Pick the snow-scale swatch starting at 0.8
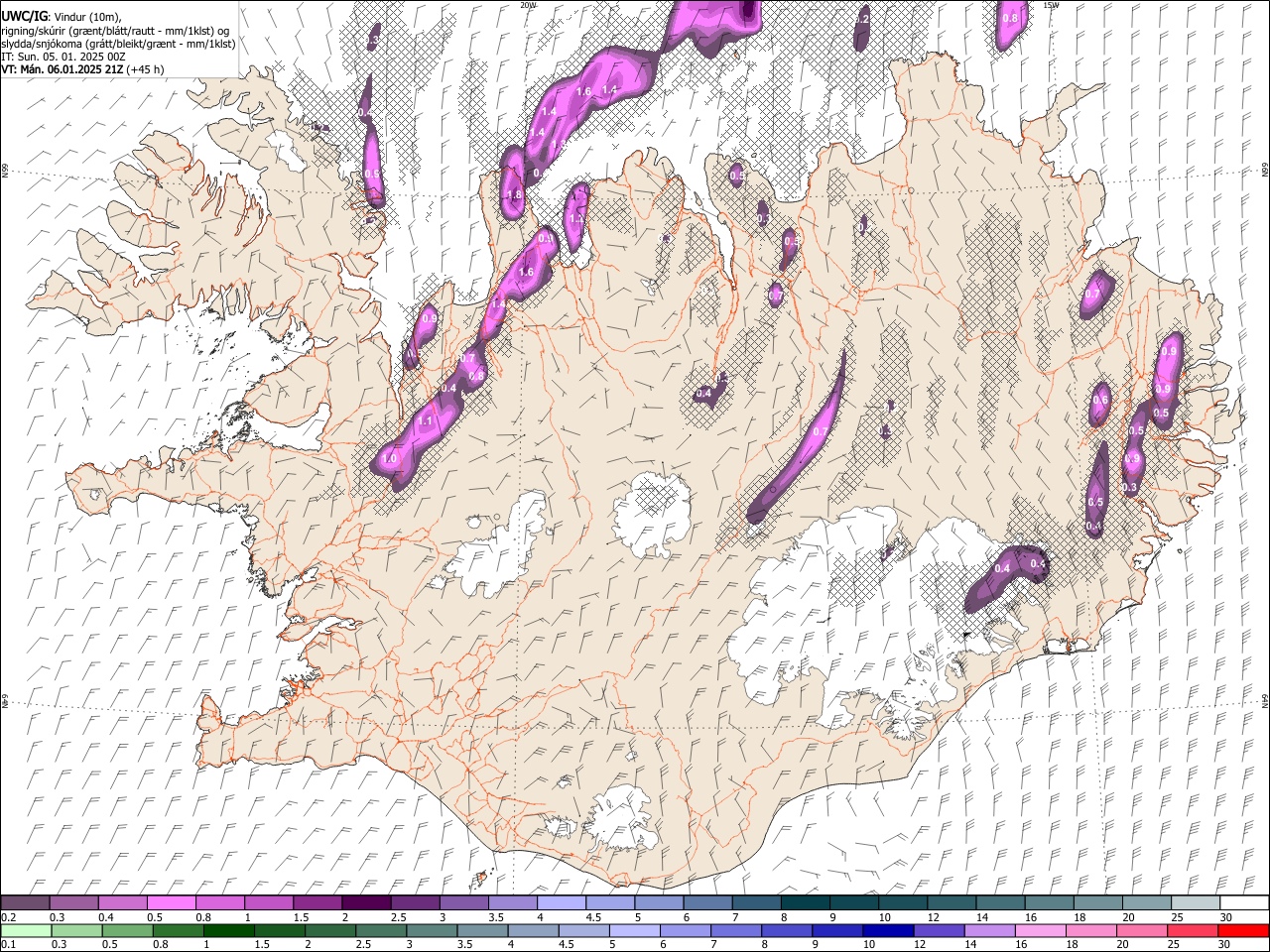The width and height of the screenshot is (1270, 952). (219, 902)
